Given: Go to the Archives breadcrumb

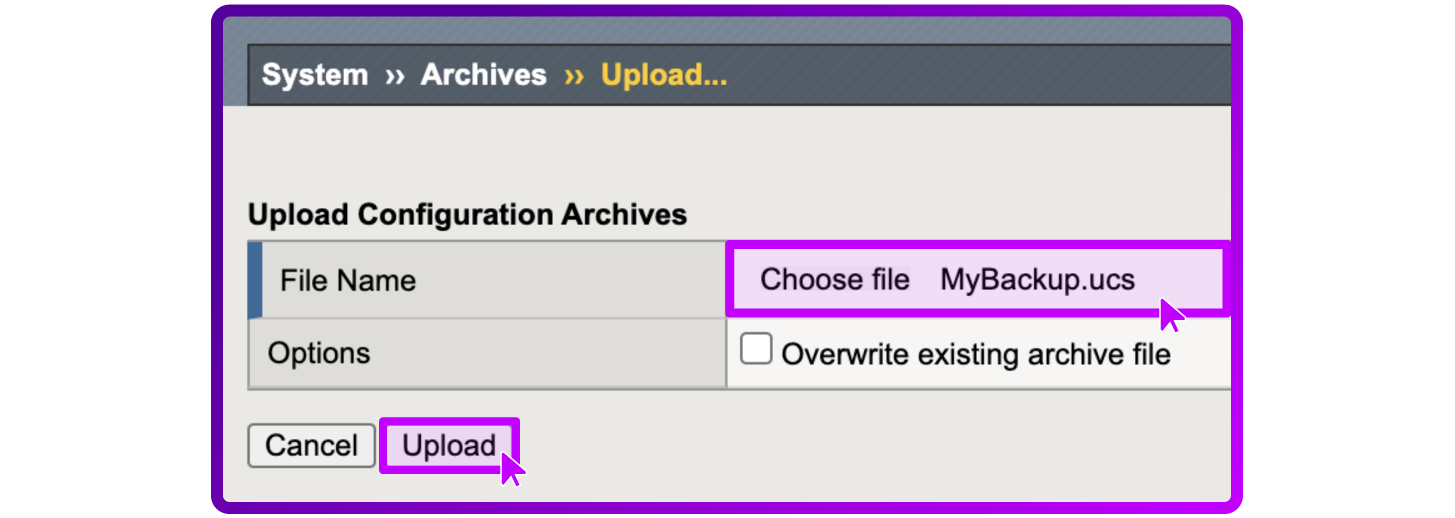Looking at the screenshot, I should pos(484,75).
